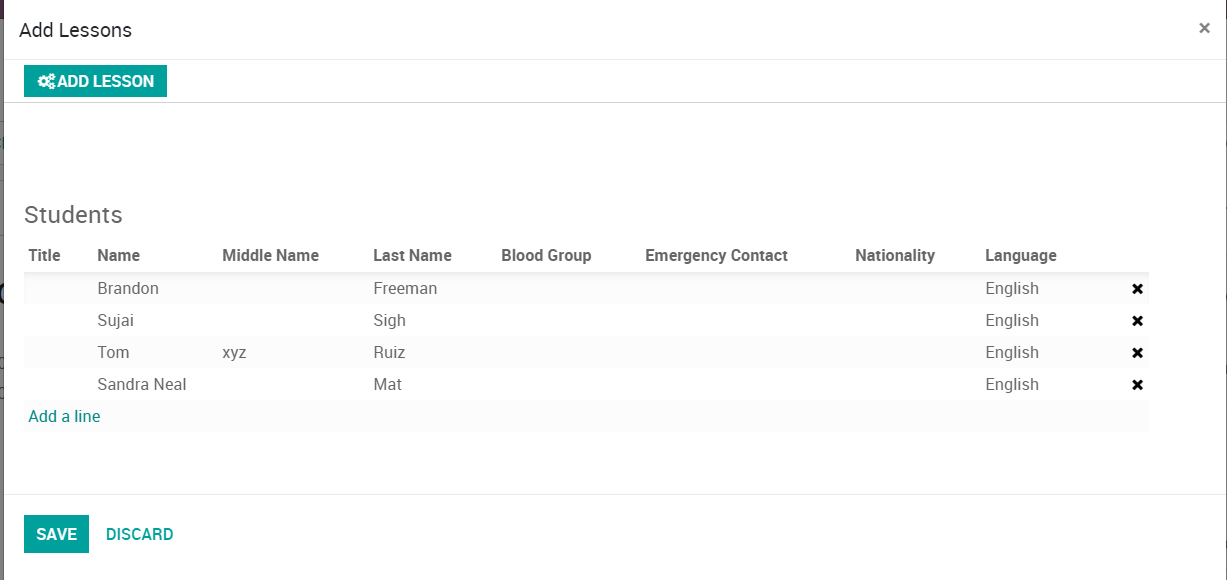Save the lesson form
Image resolution: width=1227 pixels, height=580 pixels.
pos(56,534)
